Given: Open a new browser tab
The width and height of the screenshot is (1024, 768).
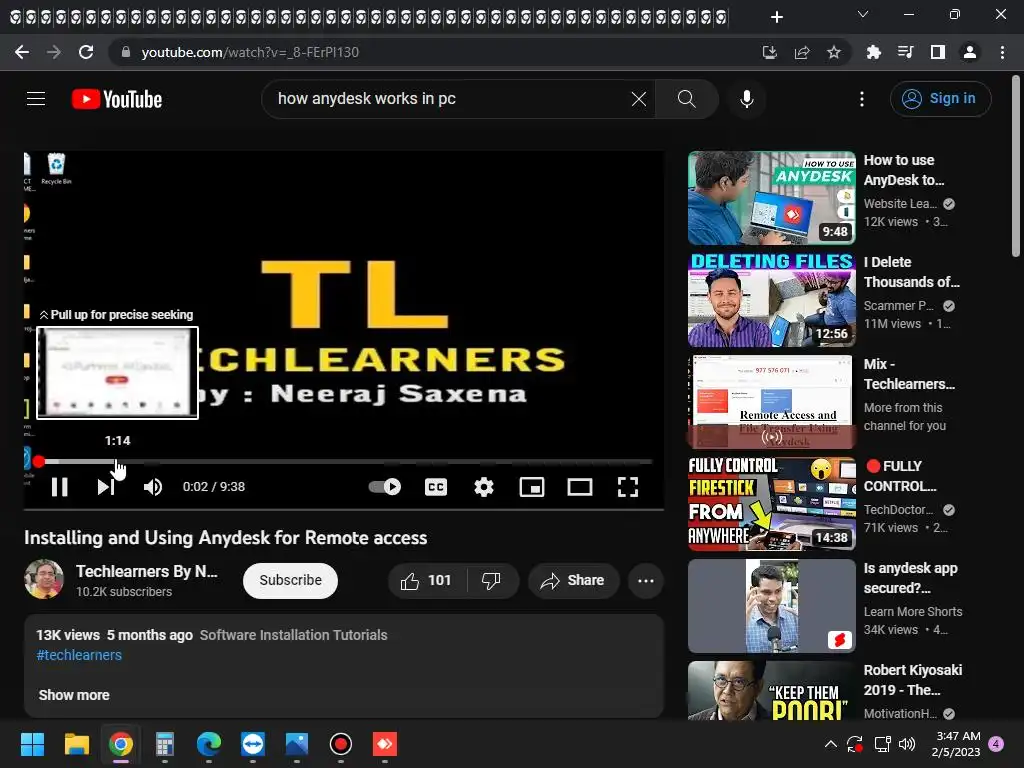Looking at the screenshot, I should coord(776,17).
